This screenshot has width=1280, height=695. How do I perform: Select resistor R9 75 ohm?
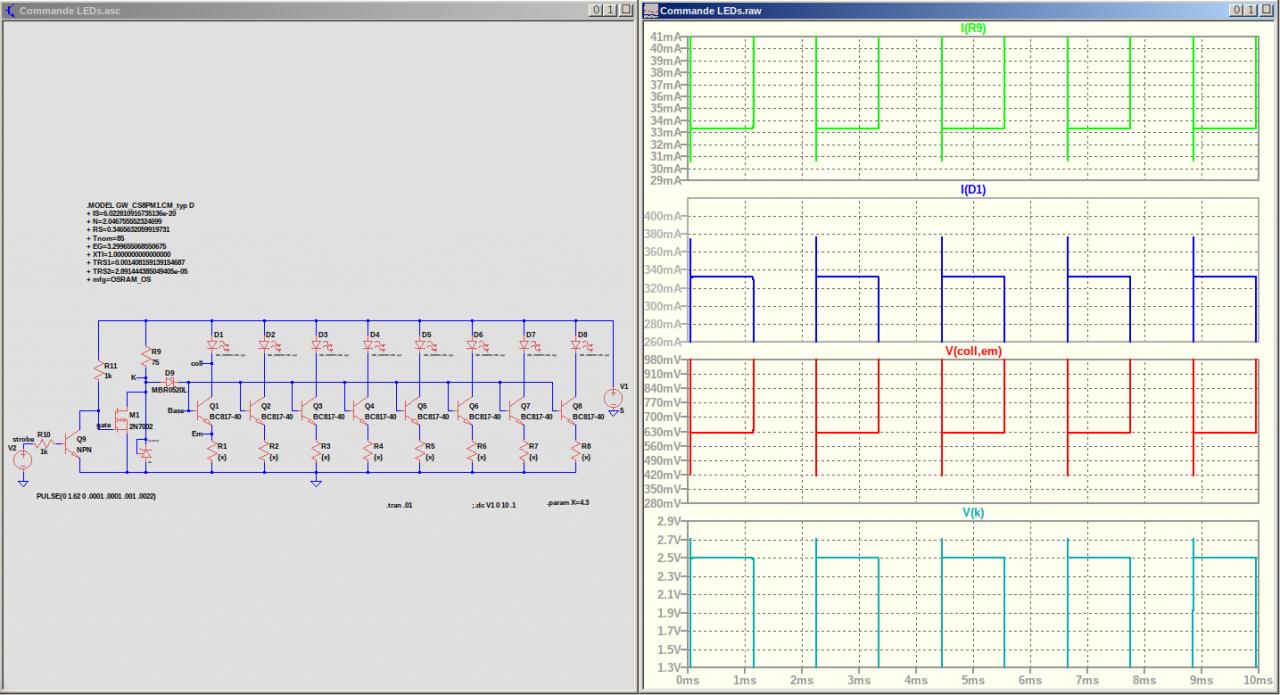coord(147,357)
